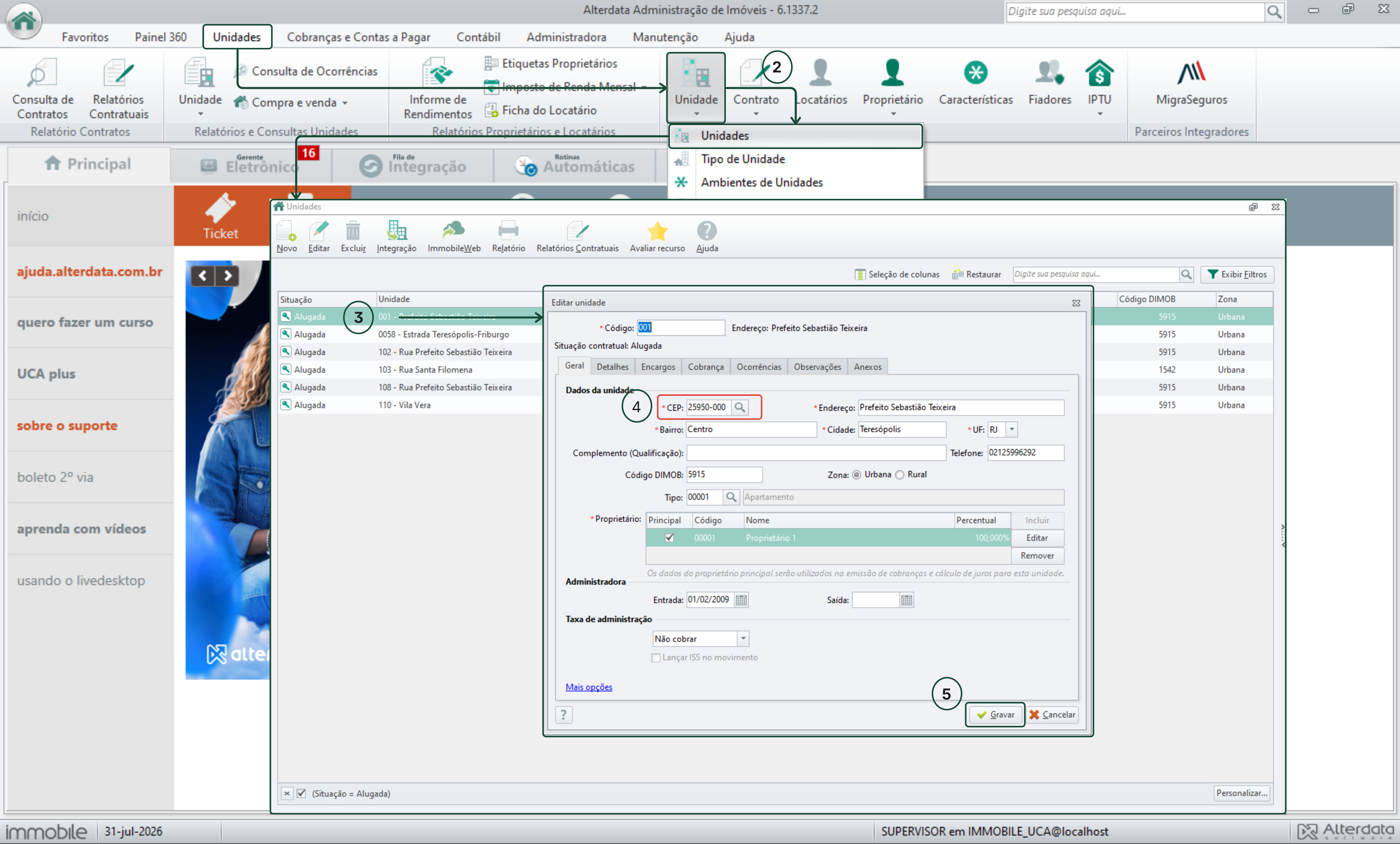The image size is (1400, 844).
Task: Open ImmobileWeb in the Unidades toolbar
Action: click(x=454, y=236)
